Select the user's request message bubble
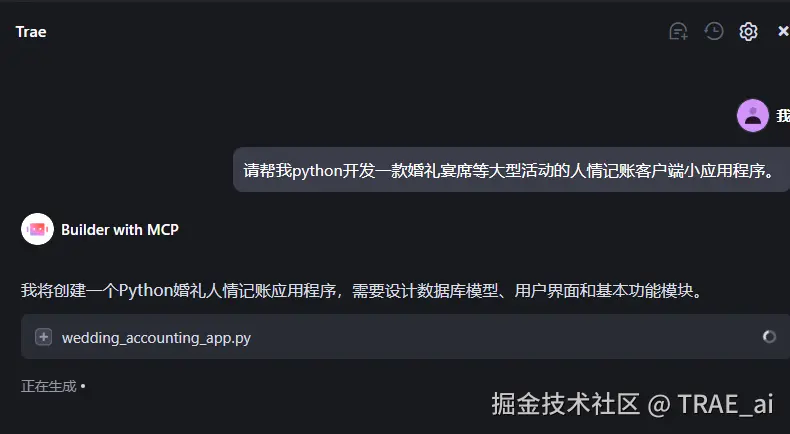This screenshot has width=790, height=434. pos(511,170)
